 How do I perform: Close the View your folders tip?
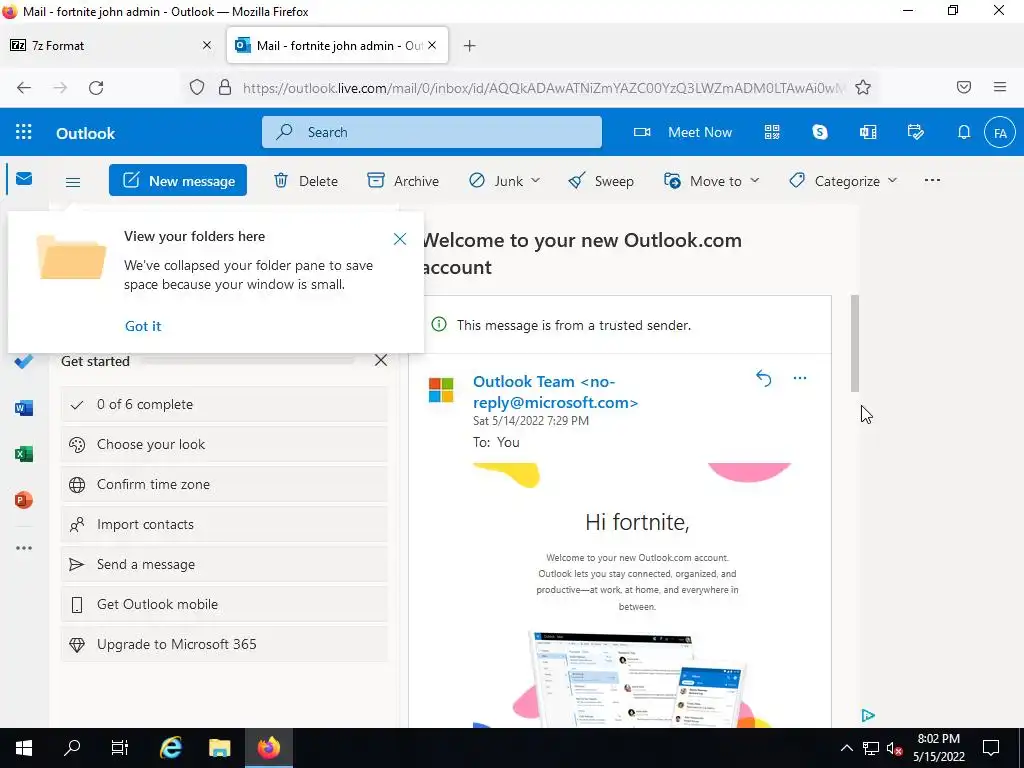[x=400, y=239]
